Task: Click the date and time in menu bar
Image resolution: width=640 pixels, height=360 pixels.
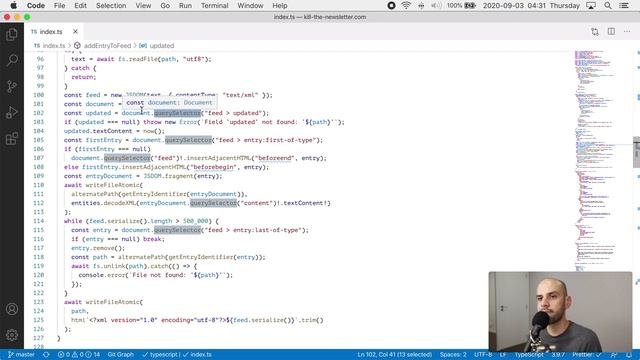Action: pyautogui.click(x=531, y=5)
